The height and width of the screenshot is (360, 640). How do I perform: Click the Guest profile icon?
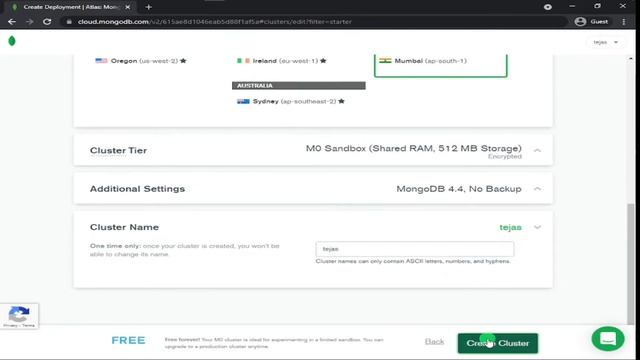tap(580, 22)
